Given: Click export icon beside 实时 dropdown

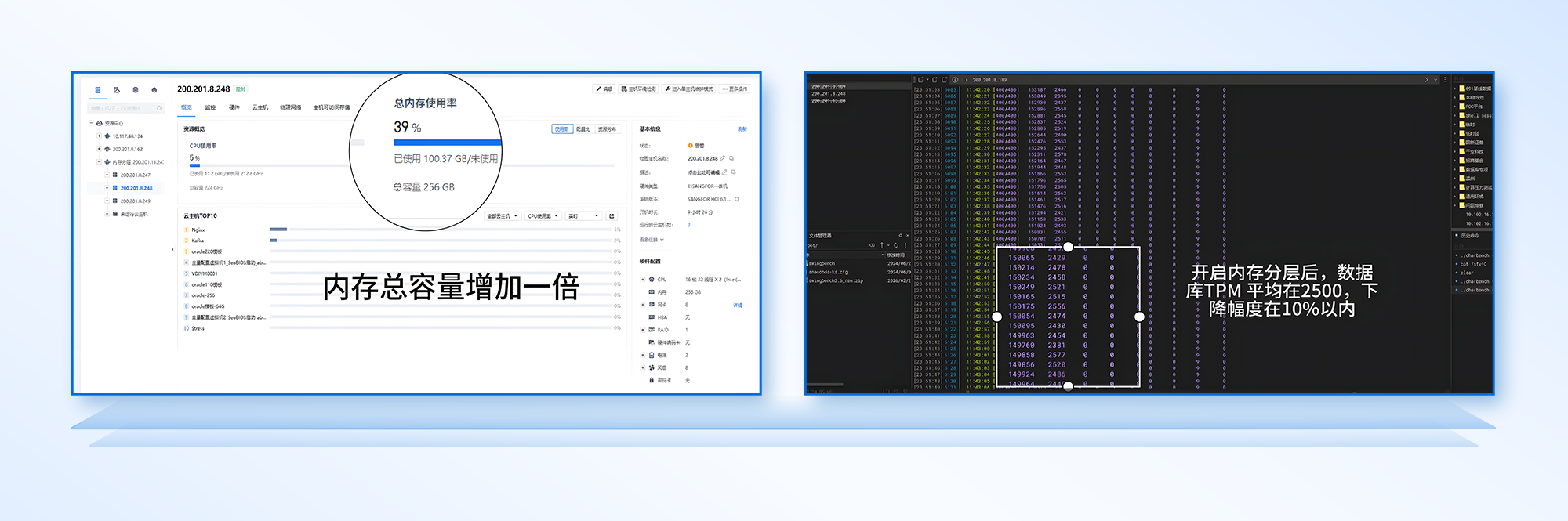Looking at the screenshot, I should click(x=612, y=216).
